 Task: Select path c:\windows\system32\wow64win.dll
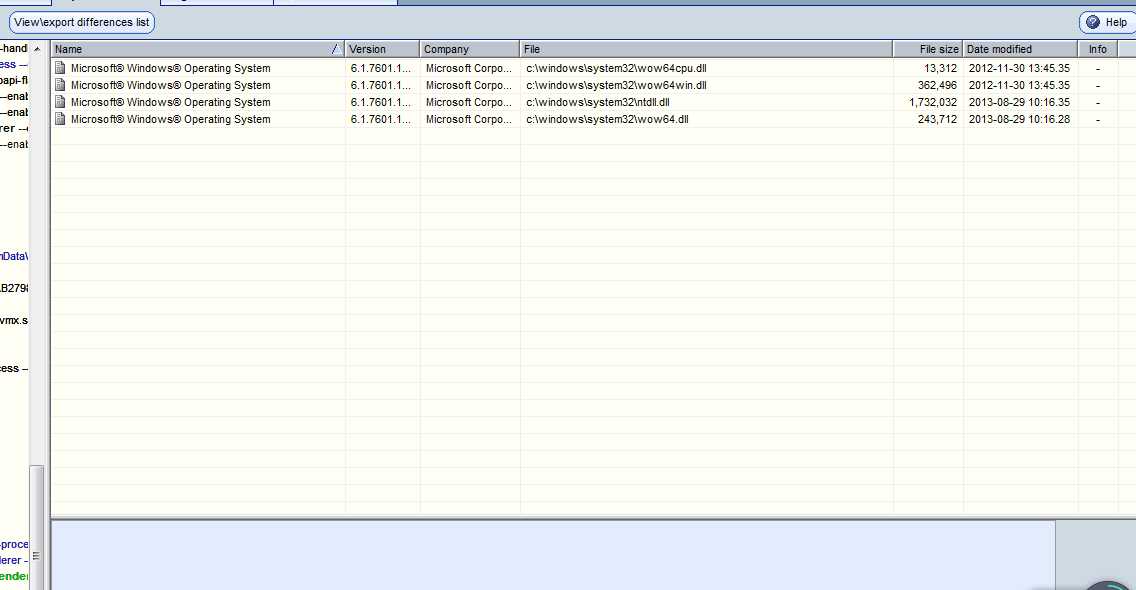tap(616, 85)
